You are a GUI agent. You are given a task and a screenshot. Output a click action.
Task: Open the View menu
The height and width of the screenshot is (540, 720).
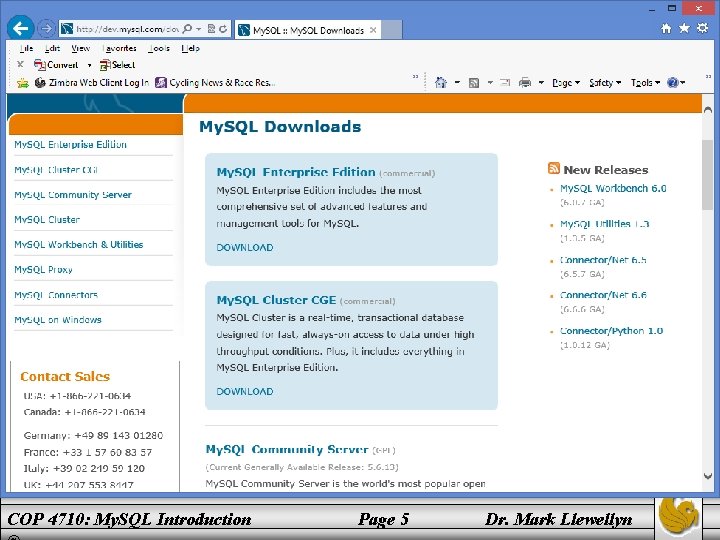tap(80, 48)
